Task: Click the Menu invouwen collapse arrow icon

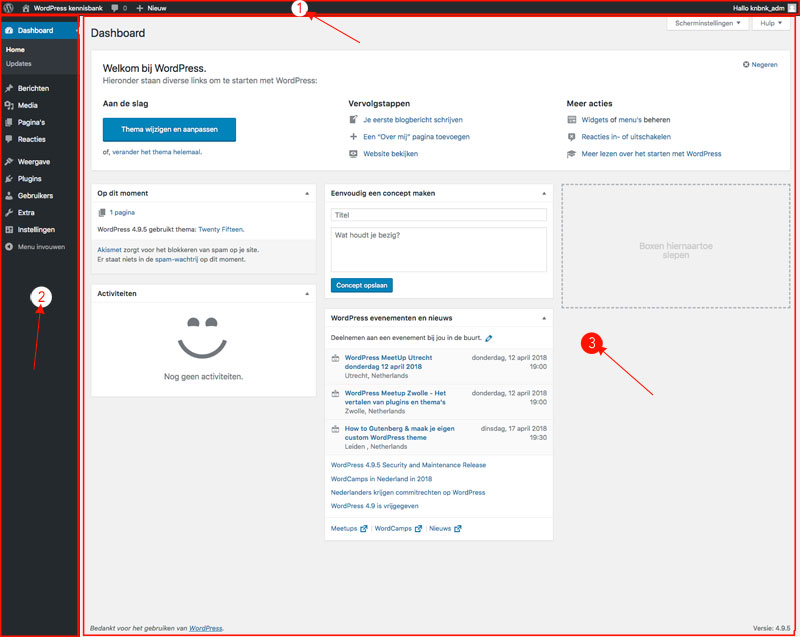Action: (9, 247)
